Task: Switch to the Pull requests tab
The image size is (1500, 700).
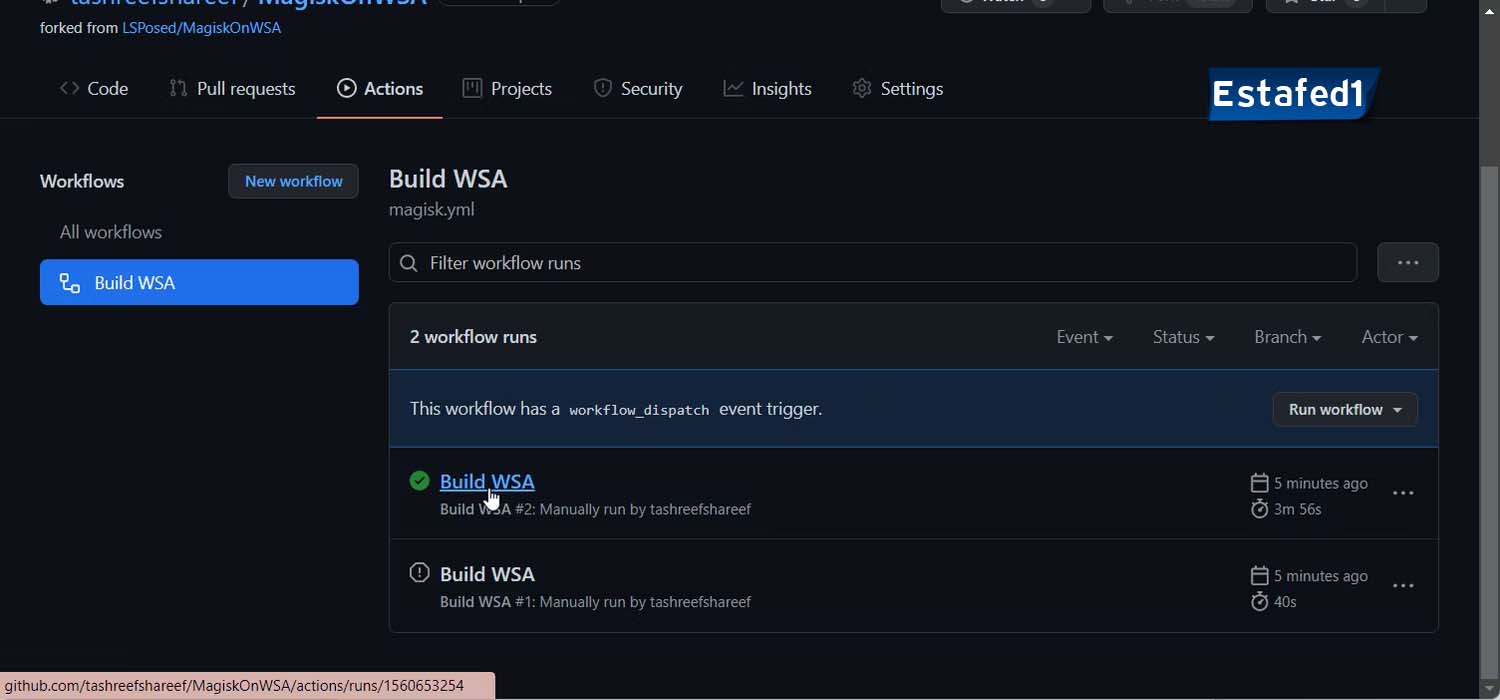Action: tap(233, 89)
